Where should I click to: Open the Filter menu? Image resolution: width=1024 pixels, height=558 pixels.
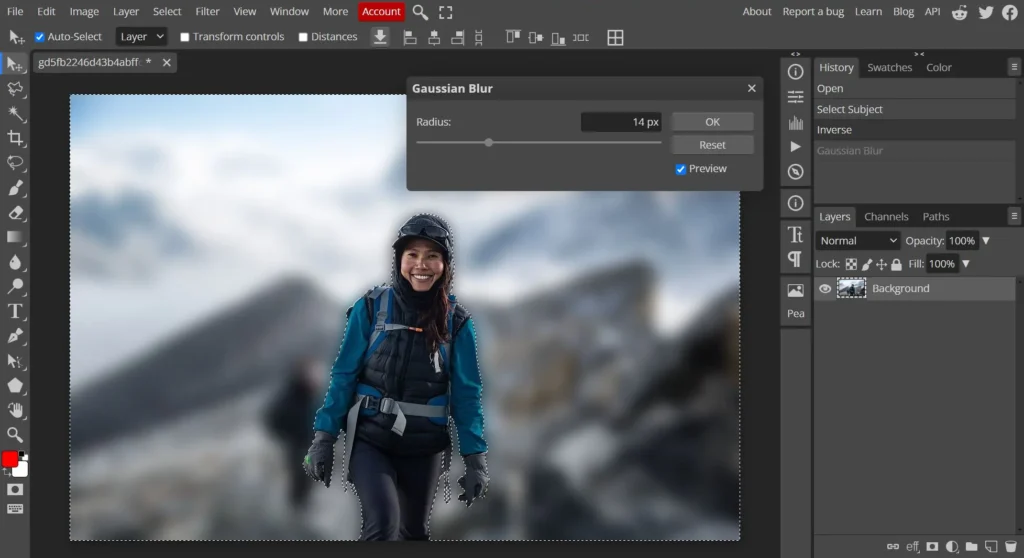click(x=207, y=12)
